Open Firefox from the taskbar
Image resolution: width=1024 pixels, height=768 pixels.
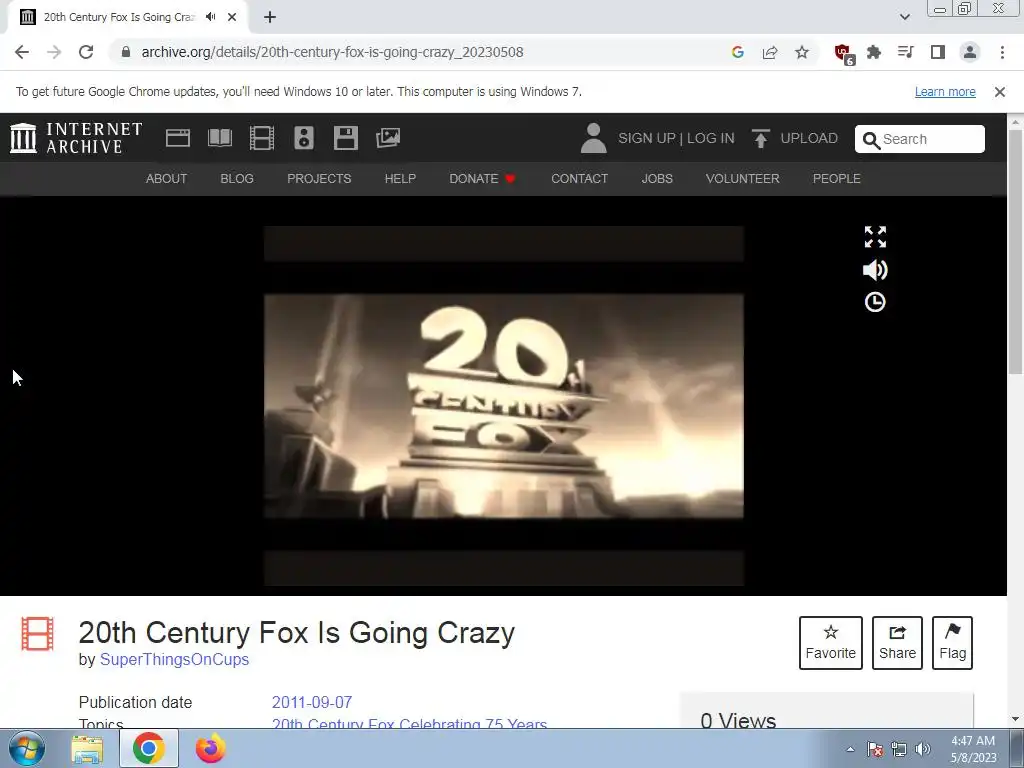point(210,748)
